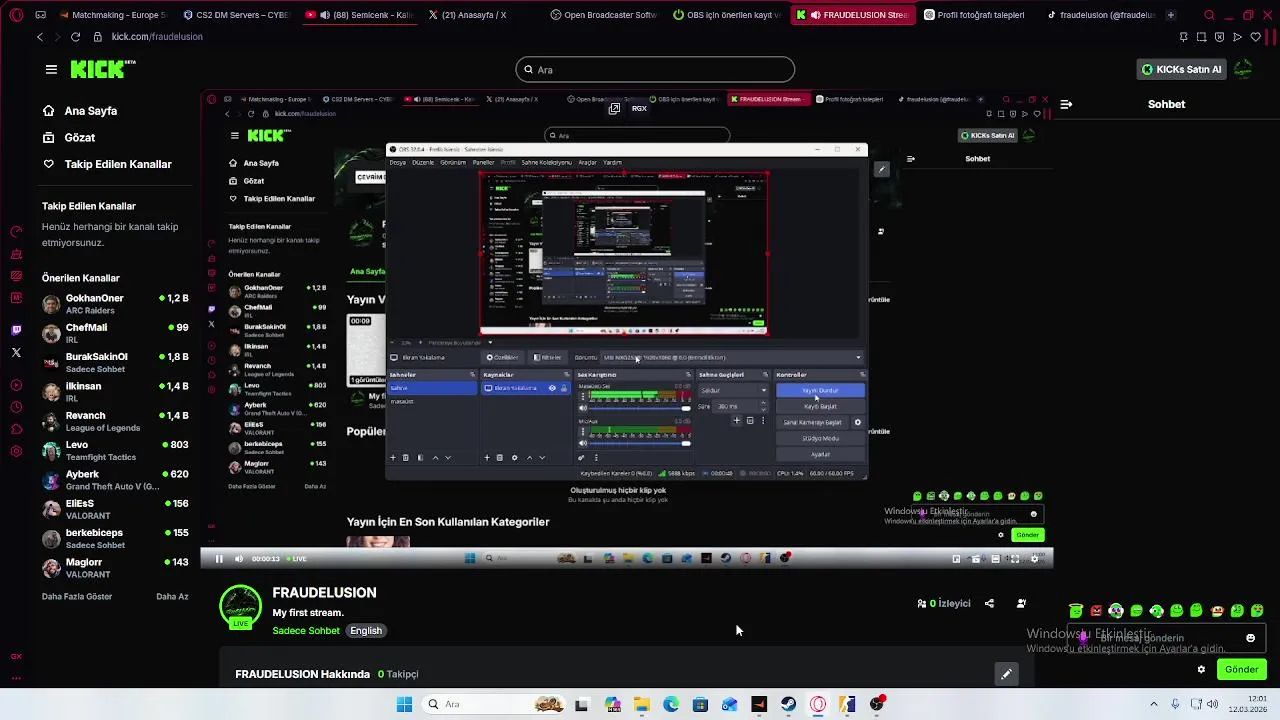Viewport: 1280px width, 720px height.
Task: Click Kaydı Başlat in streamed OBS
Action: (820, 407)
